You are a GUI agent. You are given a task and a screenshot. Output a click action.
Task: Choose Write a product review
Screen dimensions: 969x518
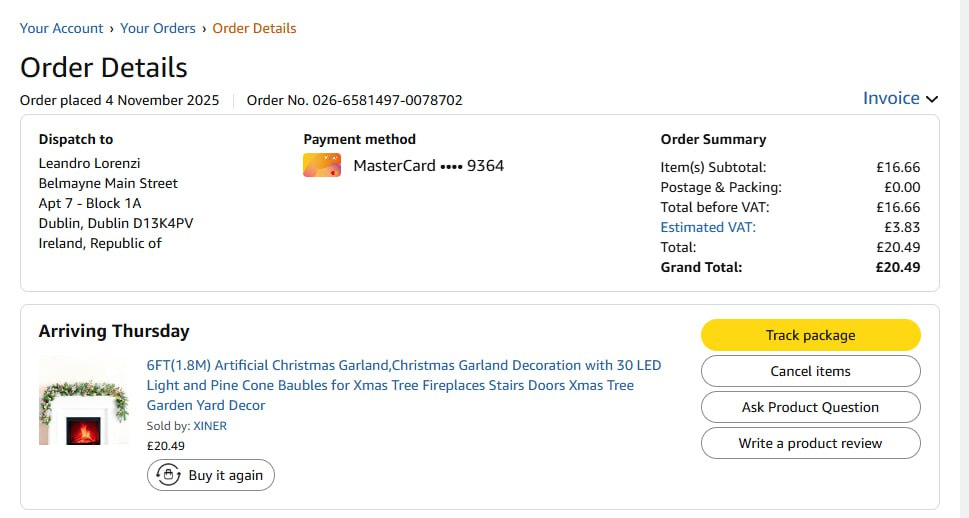pyautogui.click(x=810, y=443)
